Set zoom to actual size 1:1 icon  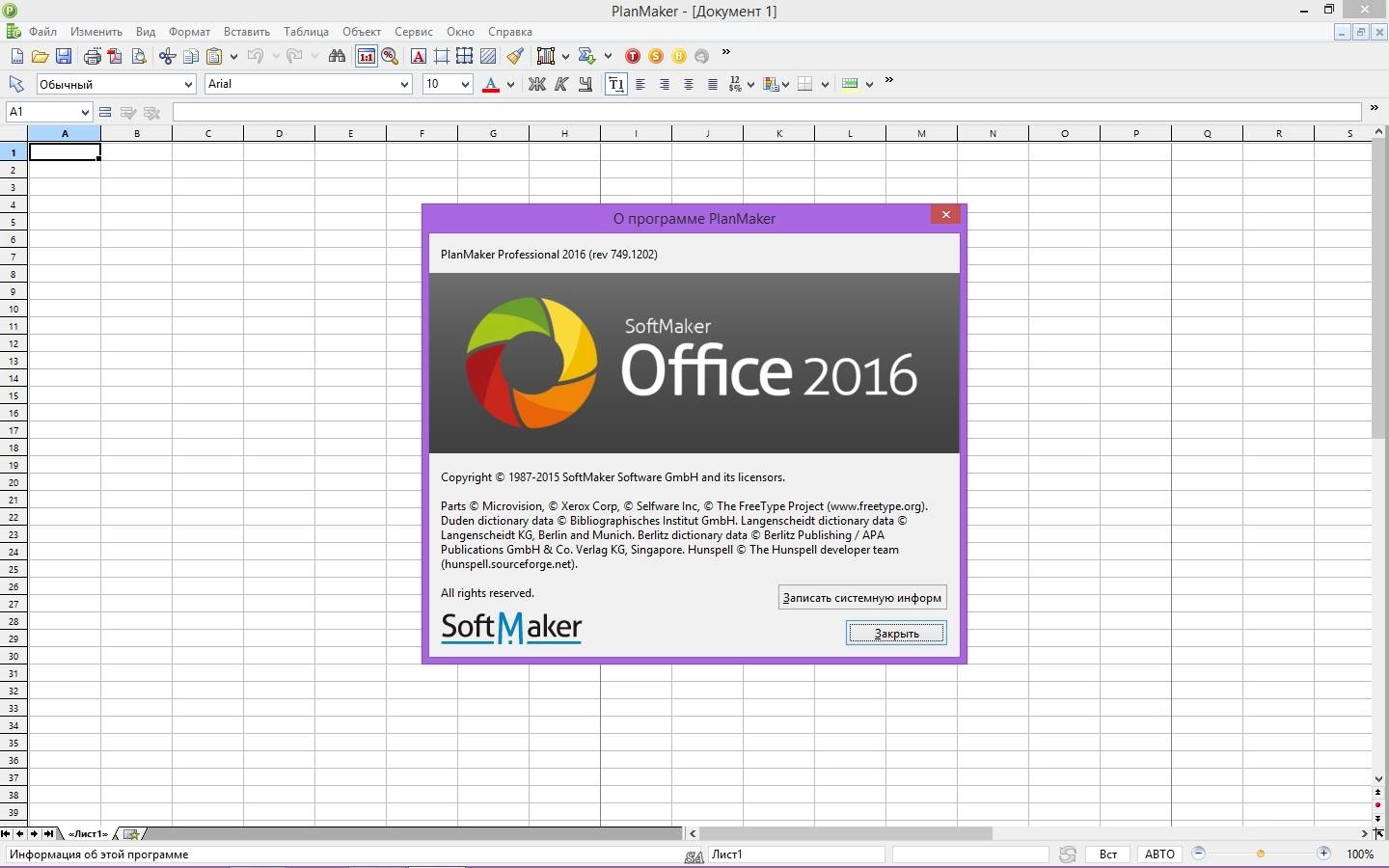coord(367,56)
